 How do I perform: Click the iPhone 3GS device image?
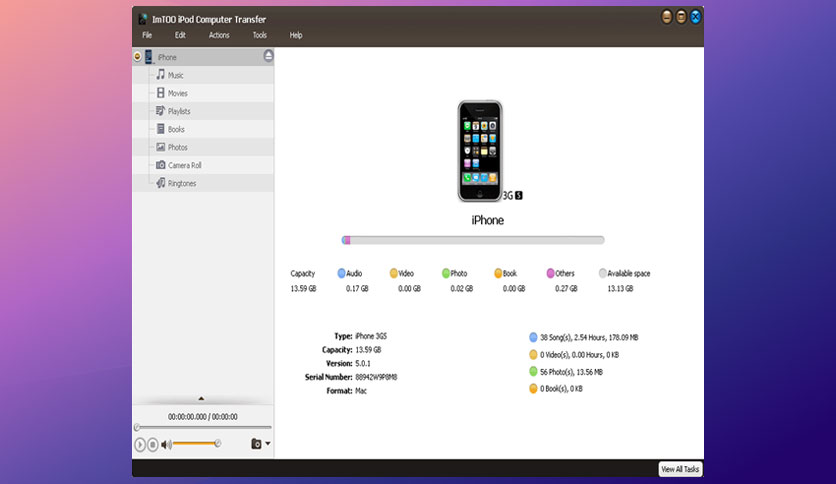tap(480, 151)
